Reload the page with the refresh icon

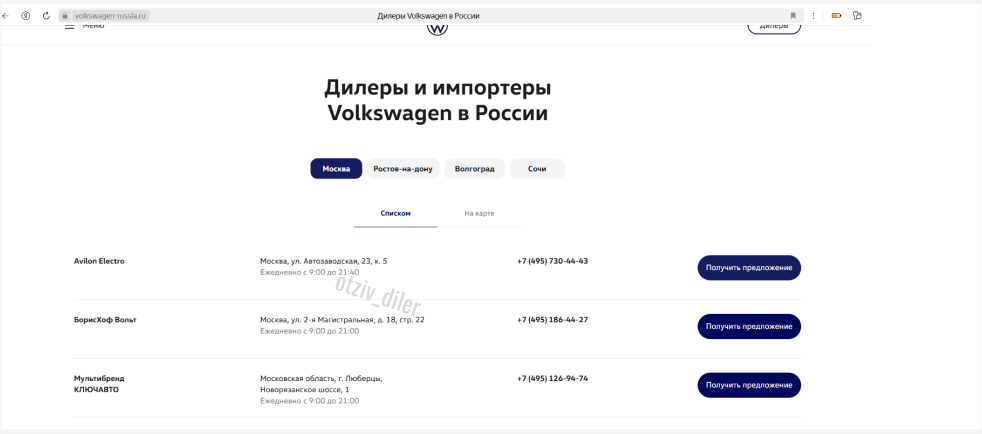click(46, 16)
